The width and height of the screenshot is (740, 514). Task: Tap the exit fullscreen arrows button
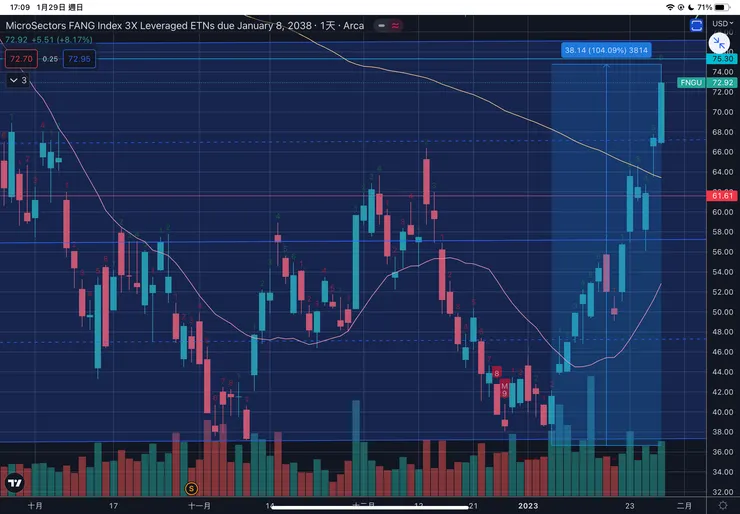click(719, 44)
